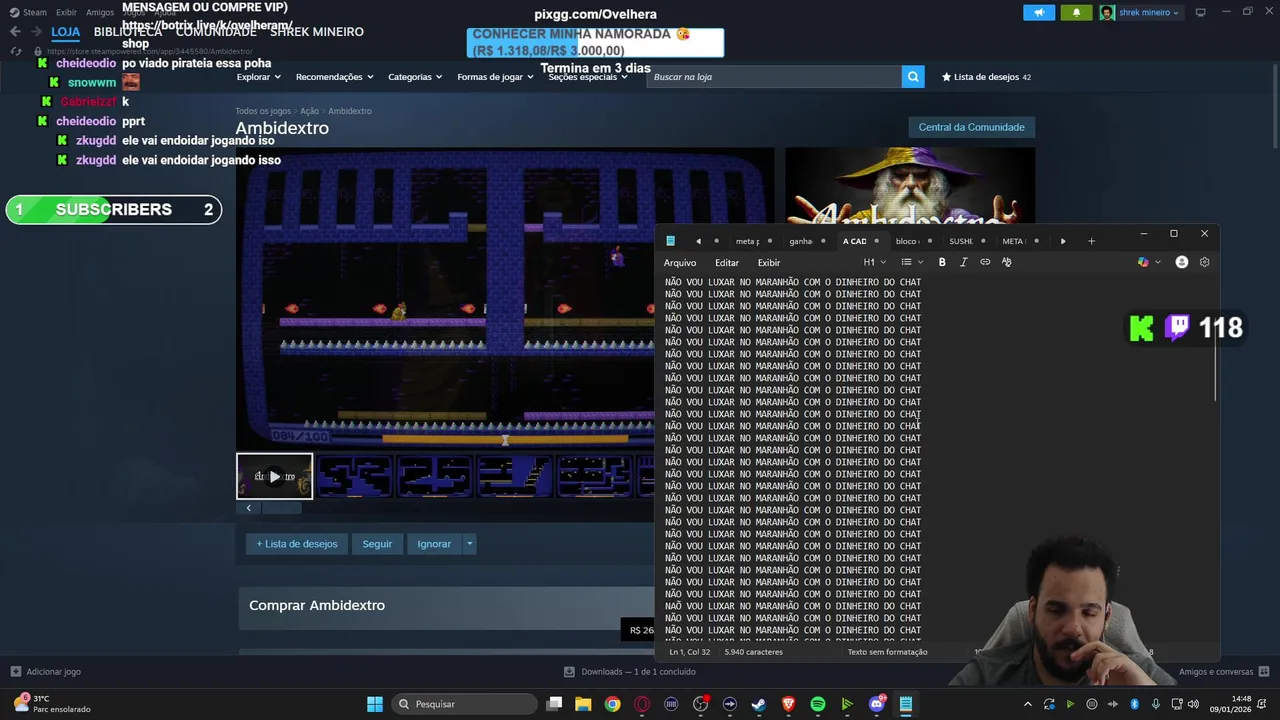
Task: Expand Explorar store menu
Action: tap(258, 77)
